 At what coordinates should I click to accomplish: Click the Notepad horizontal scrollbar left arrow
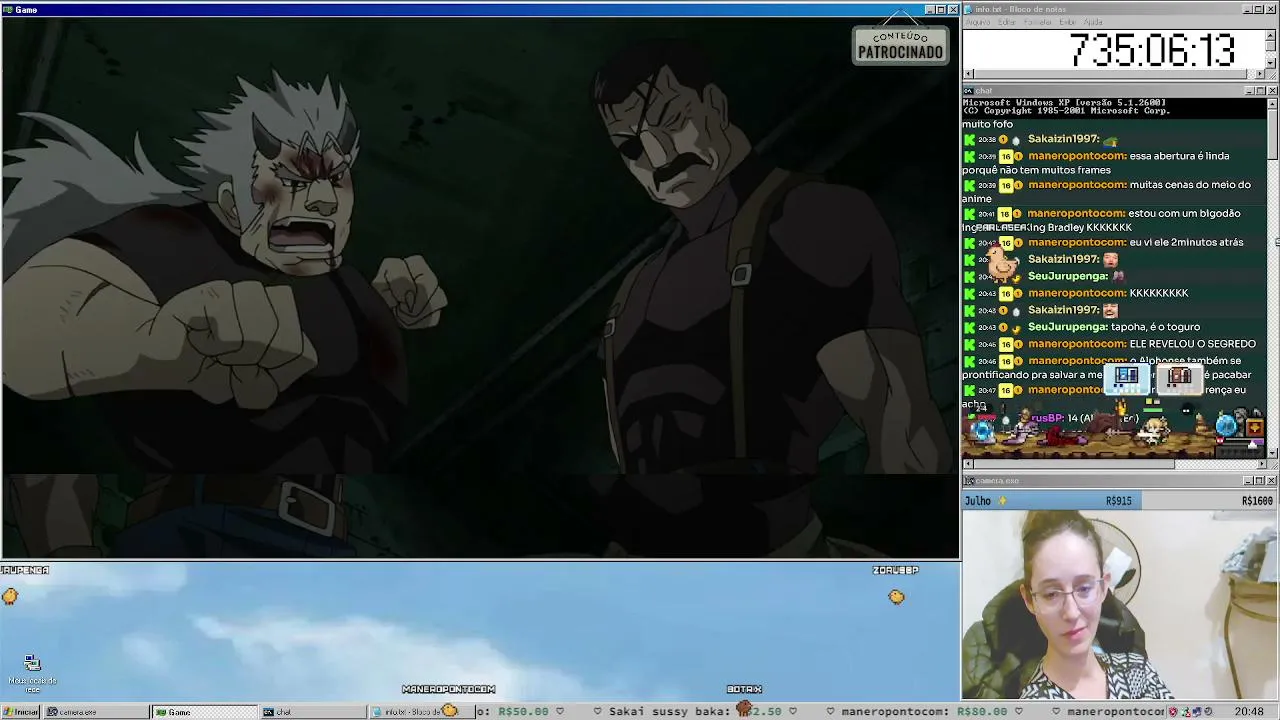click(968, 74)
